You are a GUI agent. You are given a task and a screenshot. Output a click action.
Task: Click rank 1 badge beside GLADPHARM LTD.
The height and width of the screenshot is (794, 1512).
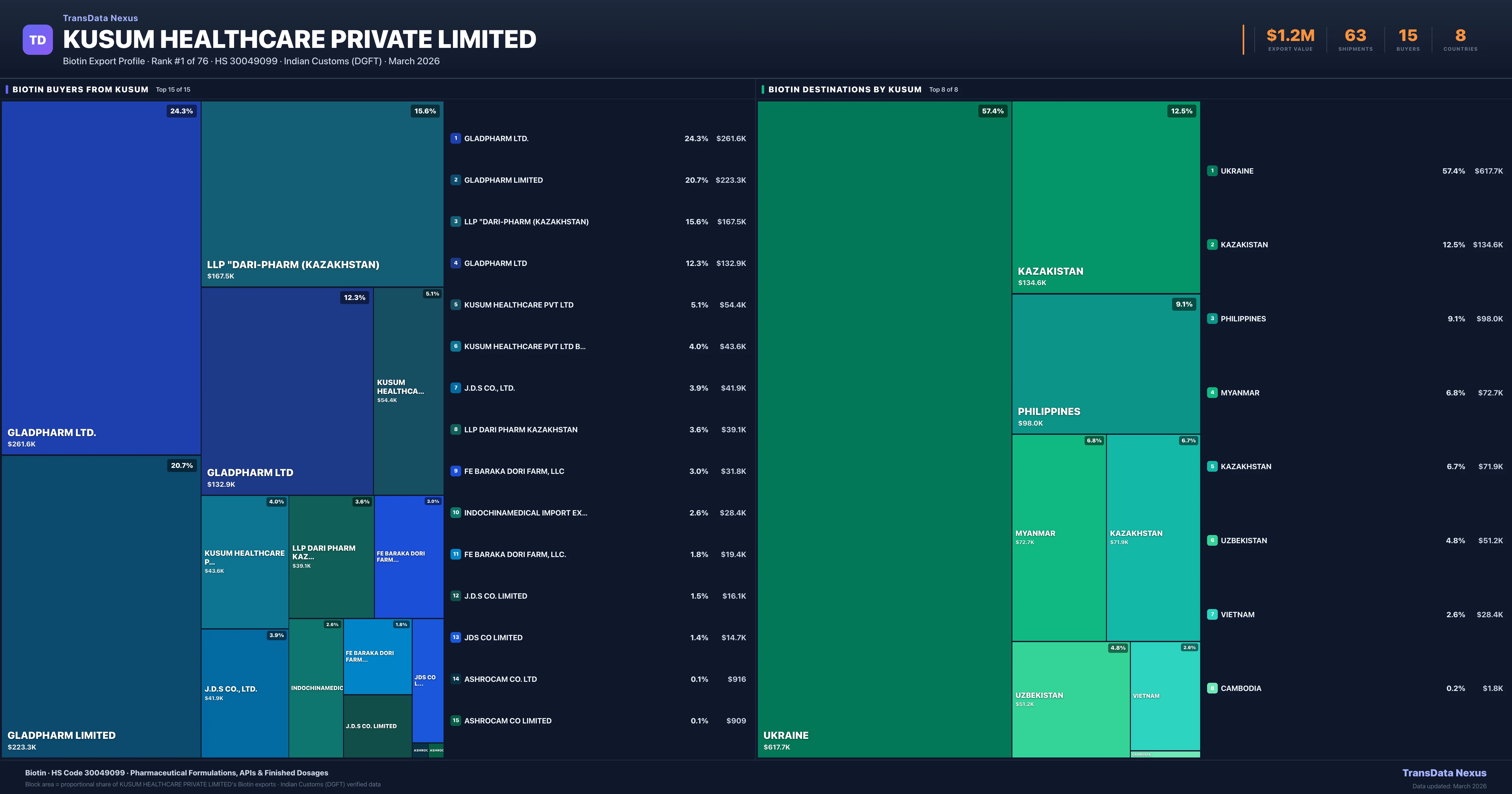coord(455,139)
